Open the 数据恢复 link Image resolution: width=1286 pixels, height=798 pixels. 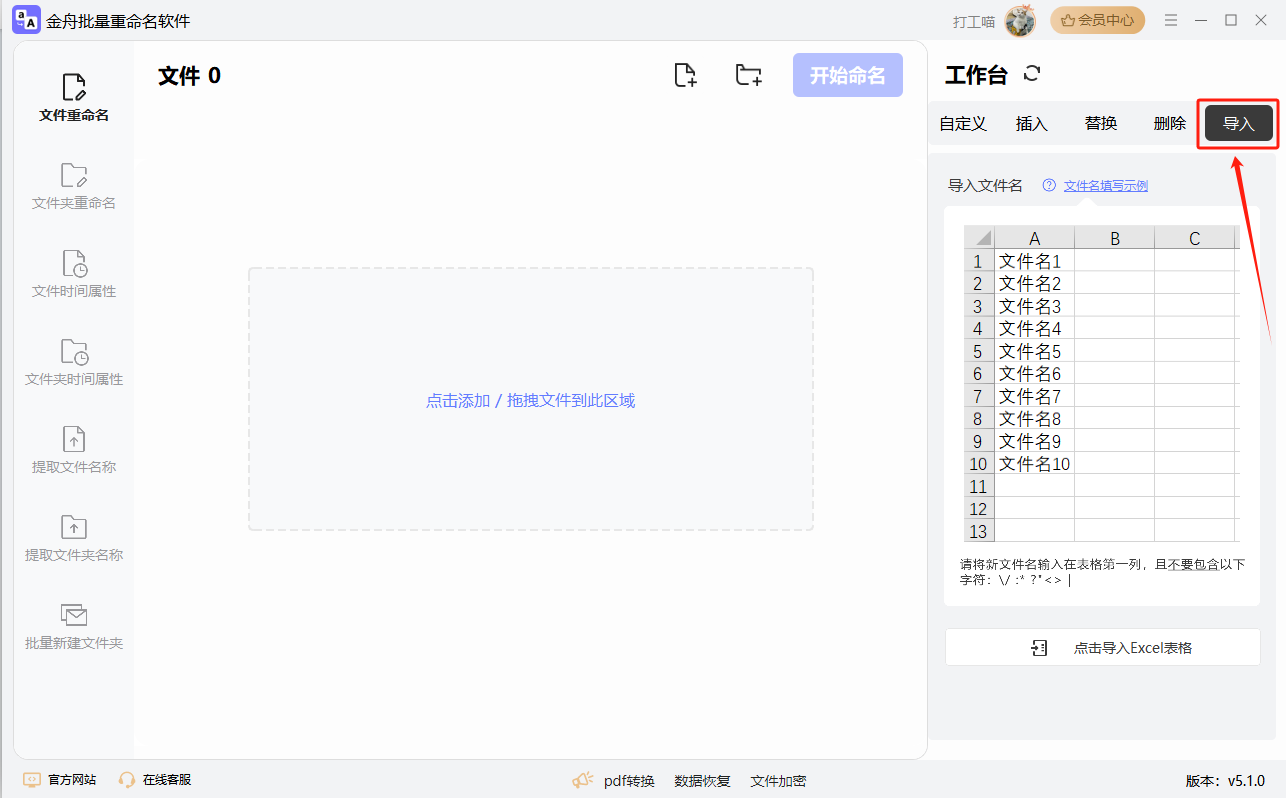tap(702, 781)
